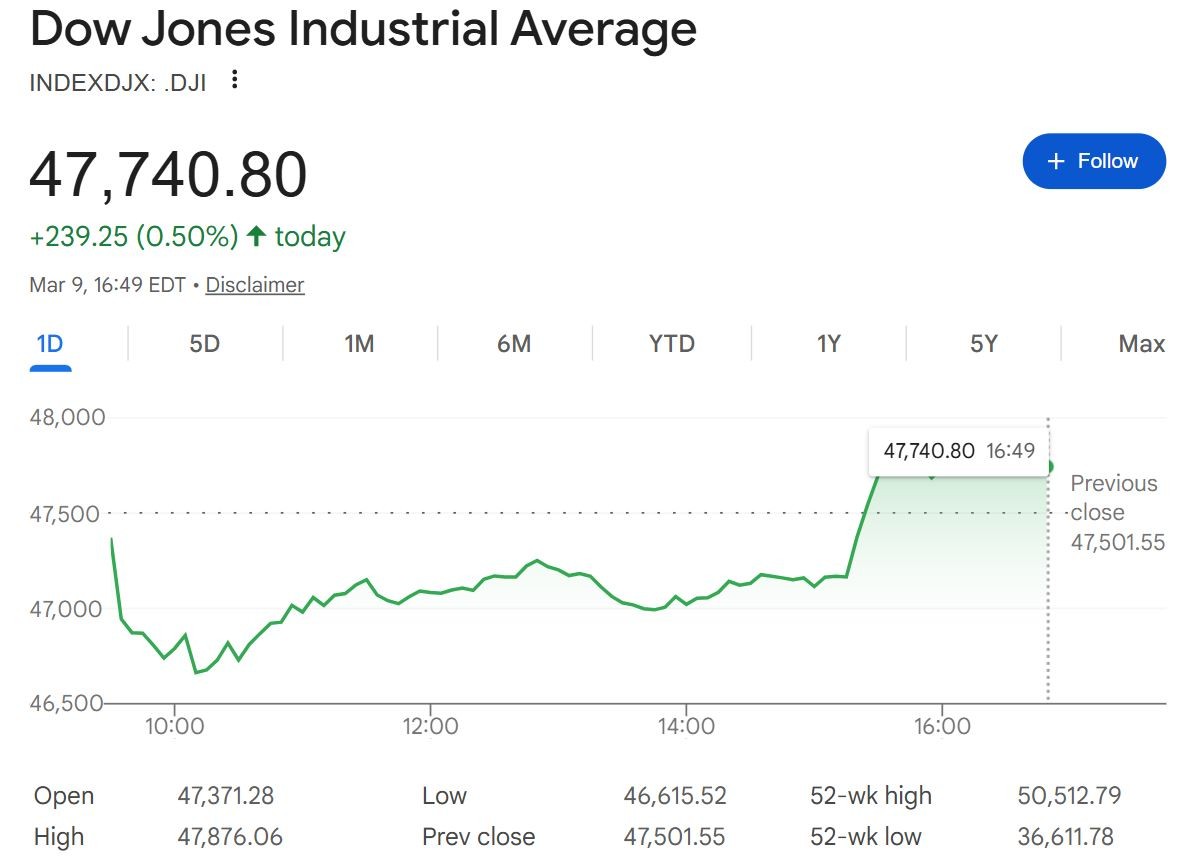
Task: Switch to the YTD chart view
Action: (x=671, y=344)
